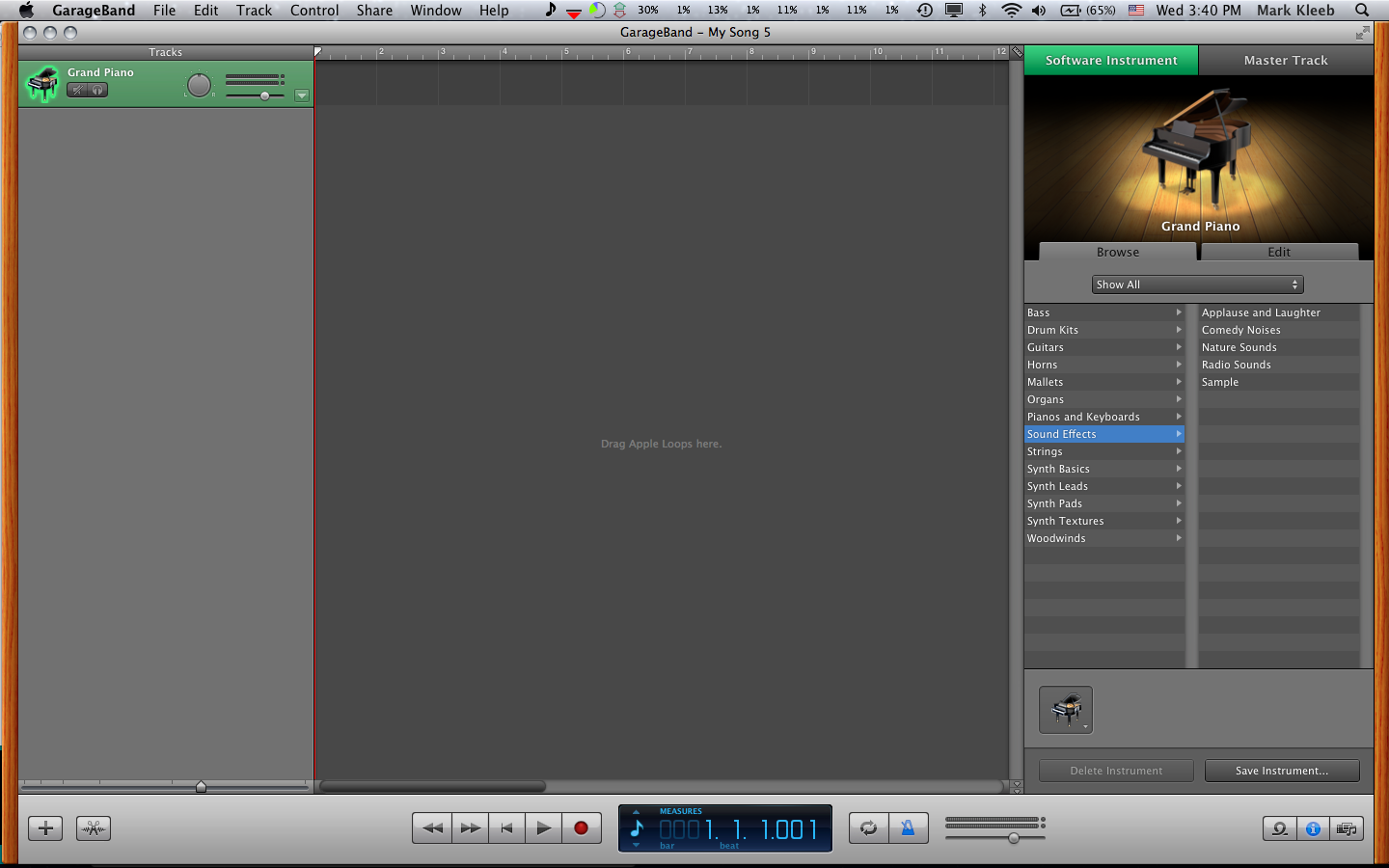
Task: Expand Pianos and Keyboards category
Action: [1104, 417]
